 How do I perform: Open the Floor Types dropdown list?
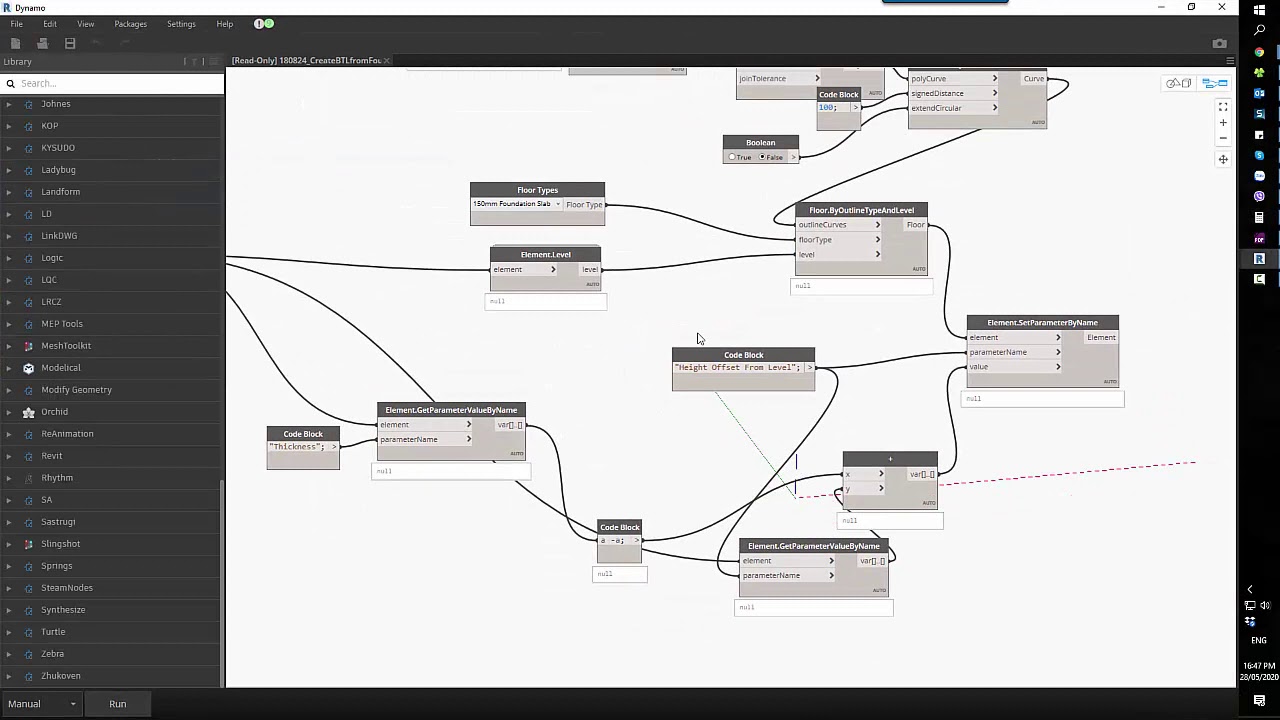(516, 204)
